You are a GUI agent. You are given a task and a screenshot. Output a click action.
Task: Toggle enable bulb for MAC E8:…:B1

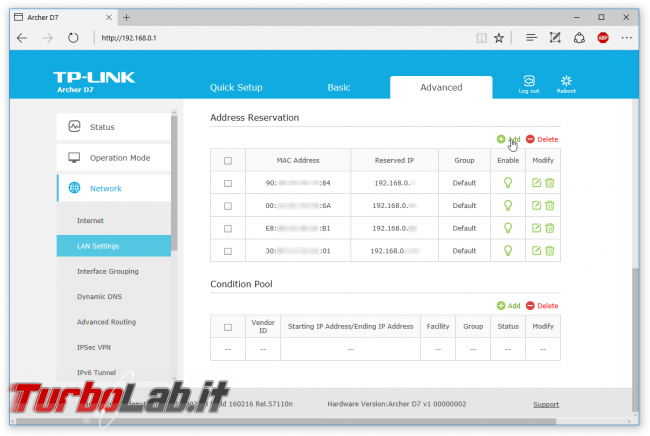(508, 228)
